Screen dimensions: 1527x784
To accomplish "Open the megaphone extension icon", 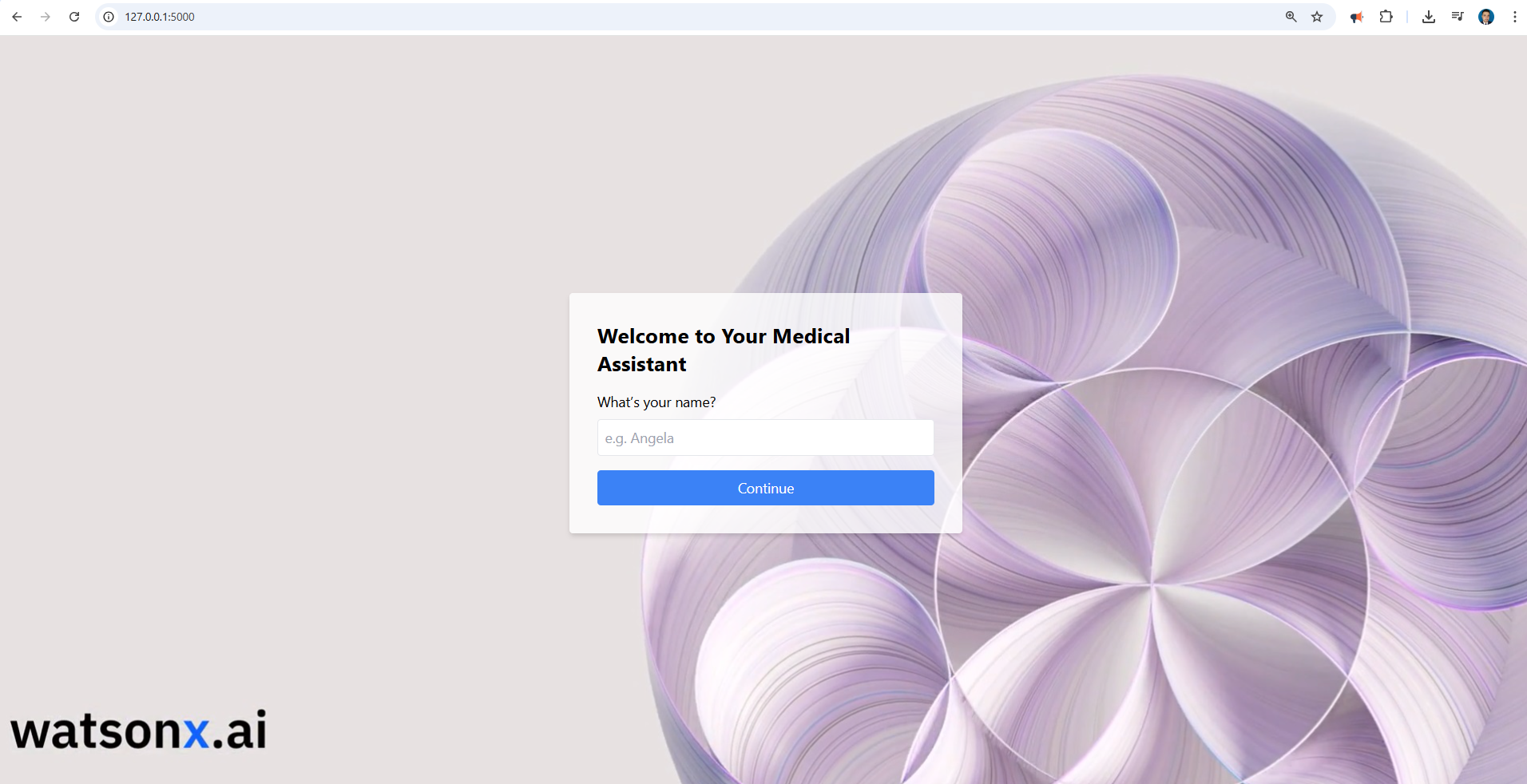I will (1357, 17).
